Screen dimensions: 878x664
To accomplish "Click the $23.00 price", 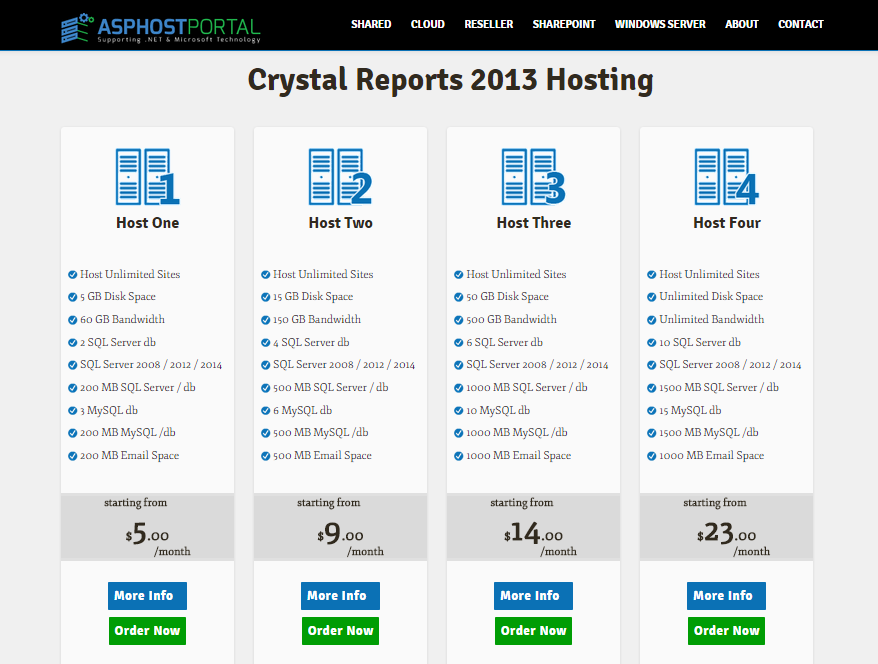I will coord(726,534).
